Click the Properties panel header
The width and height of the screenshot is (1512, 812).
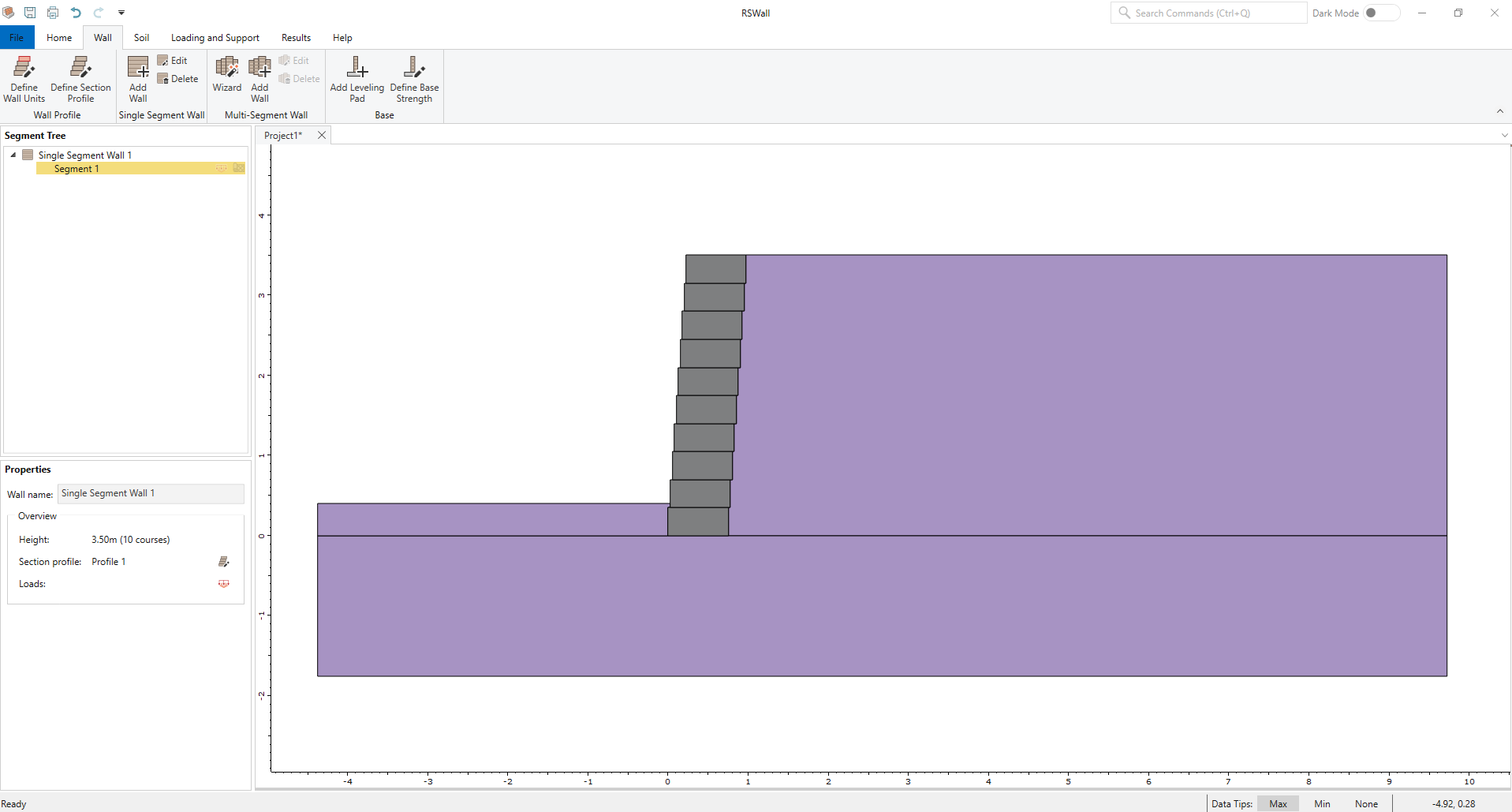click(28, 470)
